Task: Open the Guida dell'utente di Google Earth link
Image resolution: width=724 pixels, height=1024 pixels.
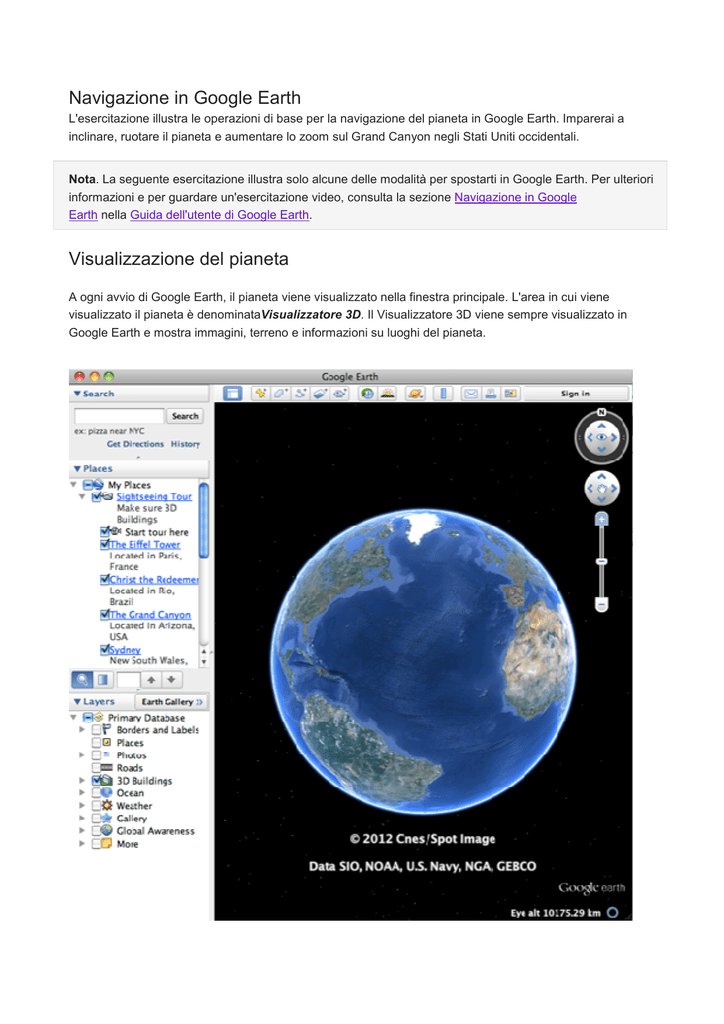Action: tap(219, 215)
